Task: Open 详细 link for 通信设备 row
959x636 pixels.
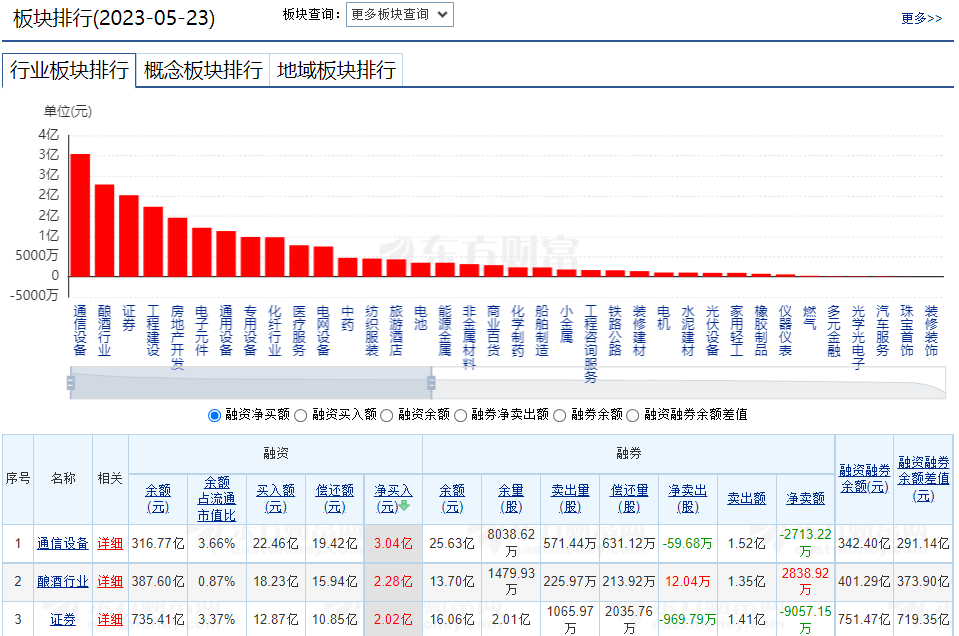Action: tap(110, 544)
